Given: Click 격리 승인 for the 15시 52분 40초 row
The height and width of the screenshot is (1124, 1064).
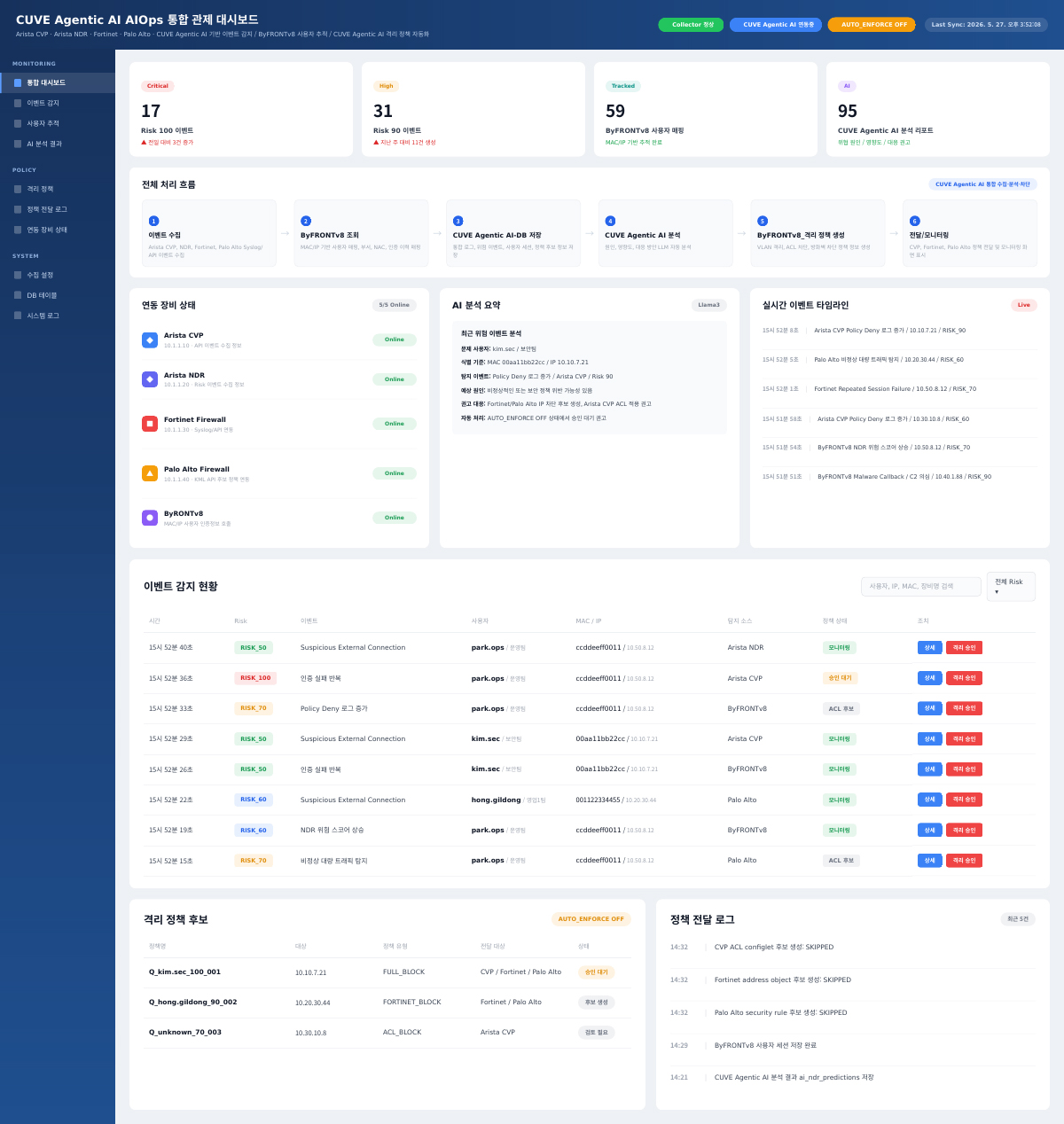Looking at the screenshot, I should pyautogui.click(x=964, y=648).
